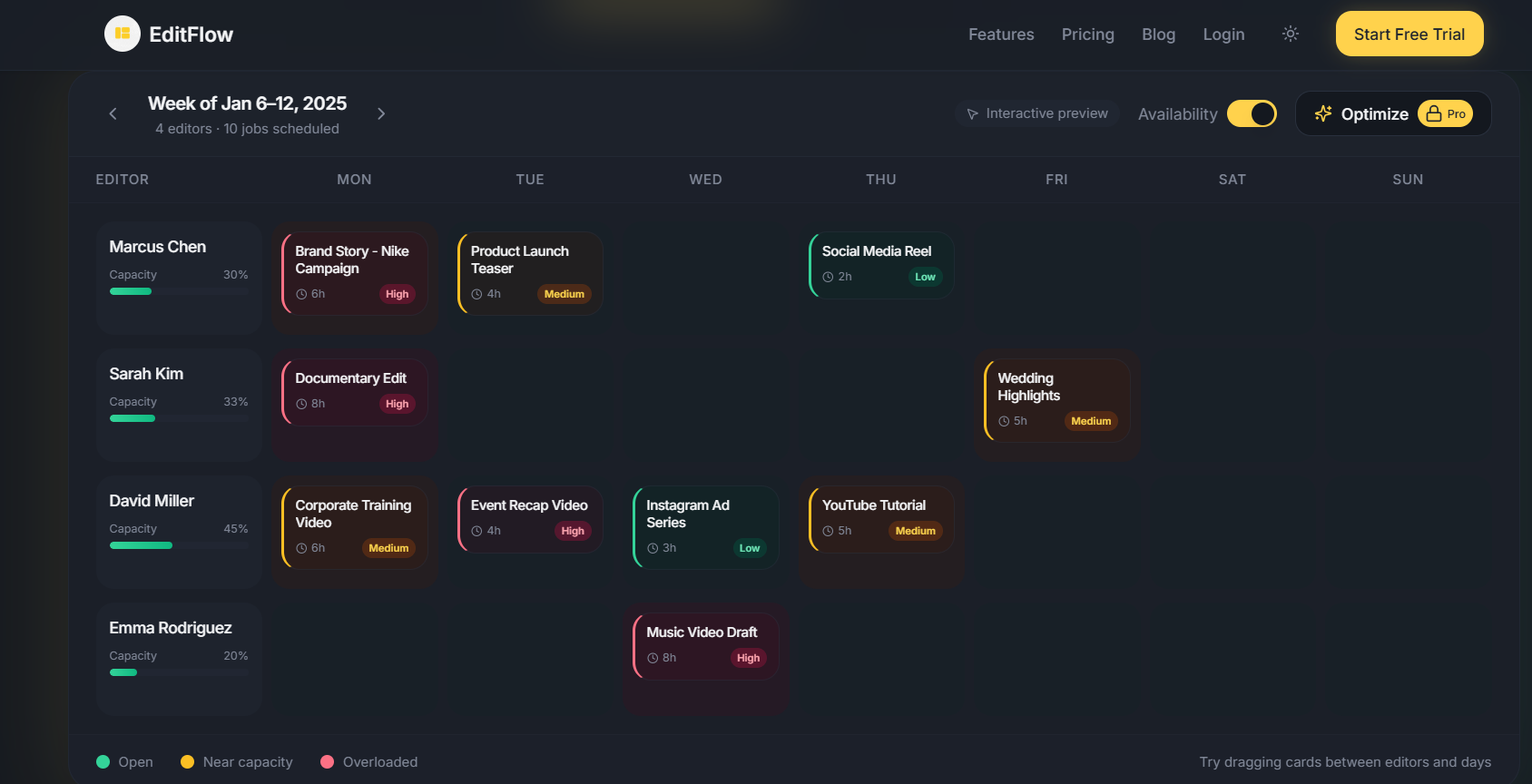Screen dimensions: 1532x784
Task: Advance to next week with right chevron
Action: 381,113
